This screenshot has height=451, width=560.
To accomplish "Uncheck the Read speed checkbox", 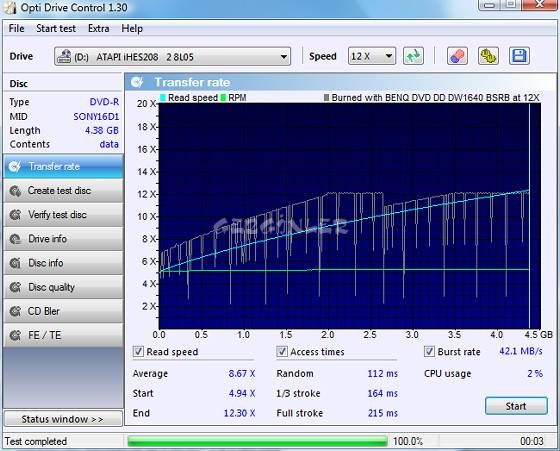I will coord(138,351).
